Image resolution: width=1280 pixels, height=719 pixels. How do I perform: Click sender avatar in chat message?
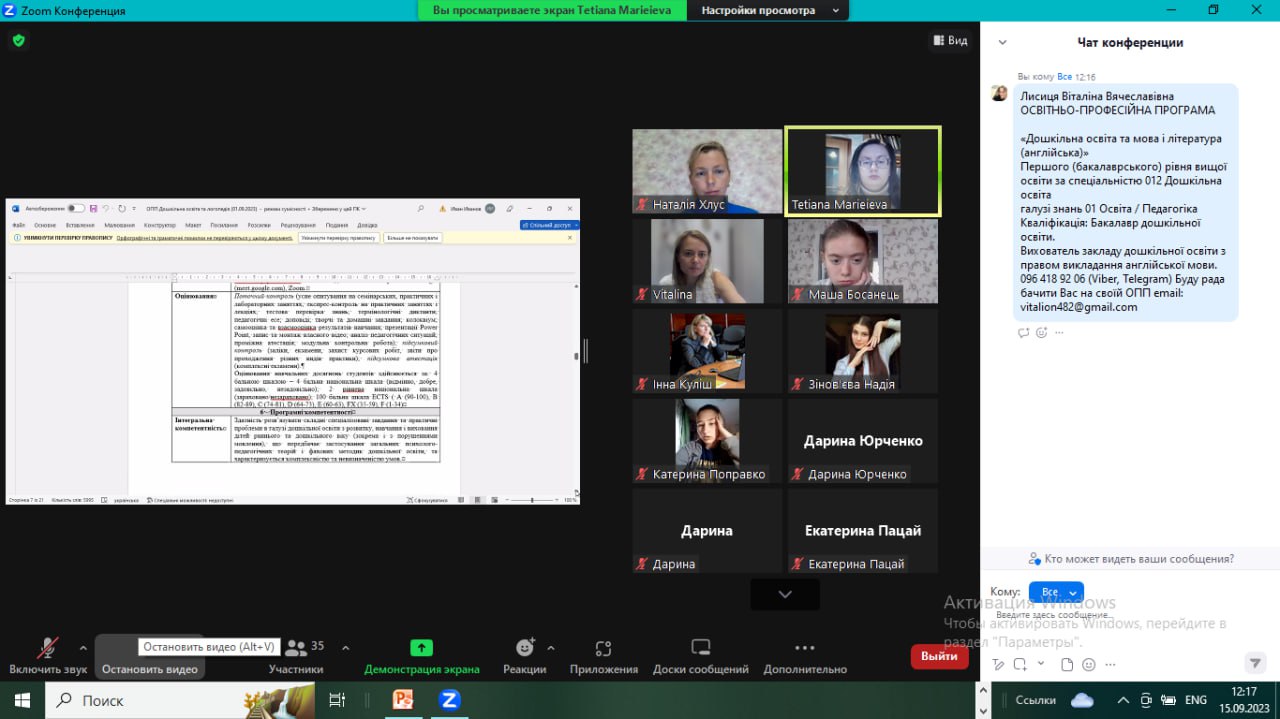pos(999,93)
